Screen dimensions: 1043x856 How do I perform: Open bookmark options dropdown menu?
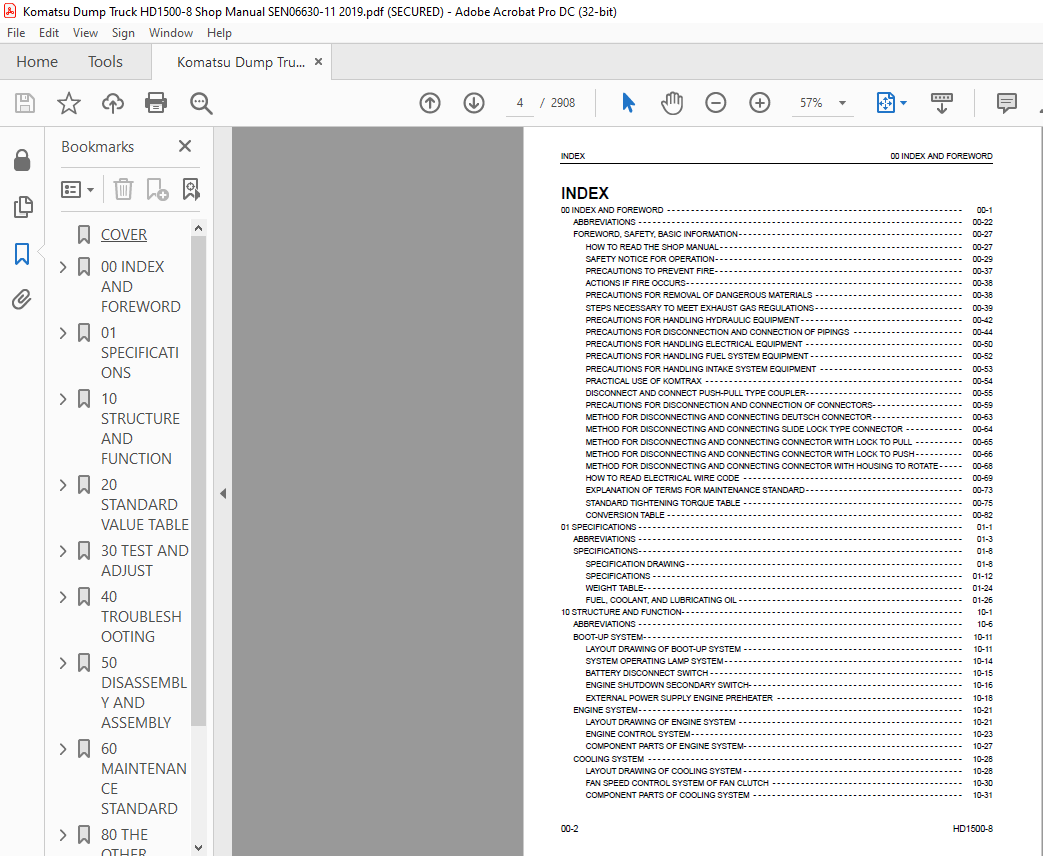point(77,190)
